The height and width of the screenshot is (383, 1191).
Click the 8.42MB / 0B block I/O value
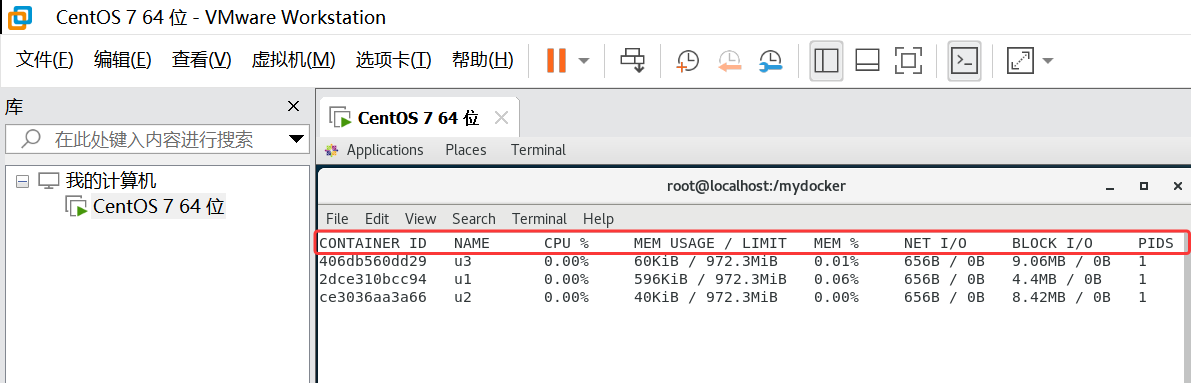(x=1061, y=297)
